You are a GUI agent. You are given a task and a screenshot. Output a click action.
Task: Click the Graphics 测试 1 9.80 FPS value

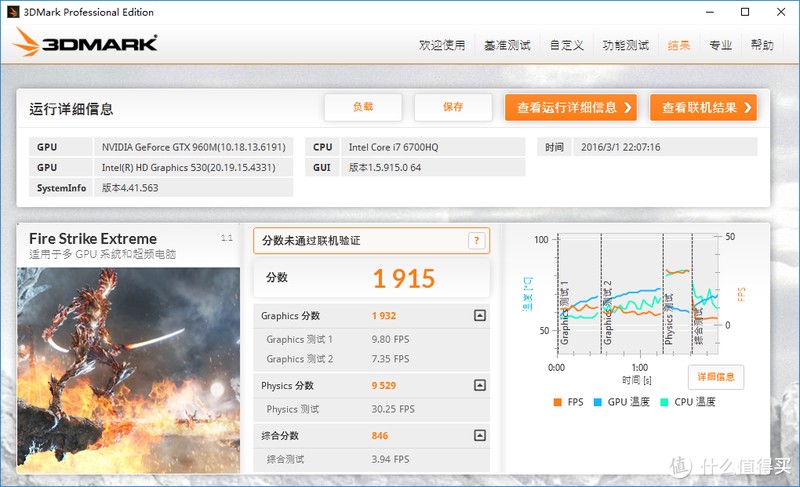click(390, 340)
